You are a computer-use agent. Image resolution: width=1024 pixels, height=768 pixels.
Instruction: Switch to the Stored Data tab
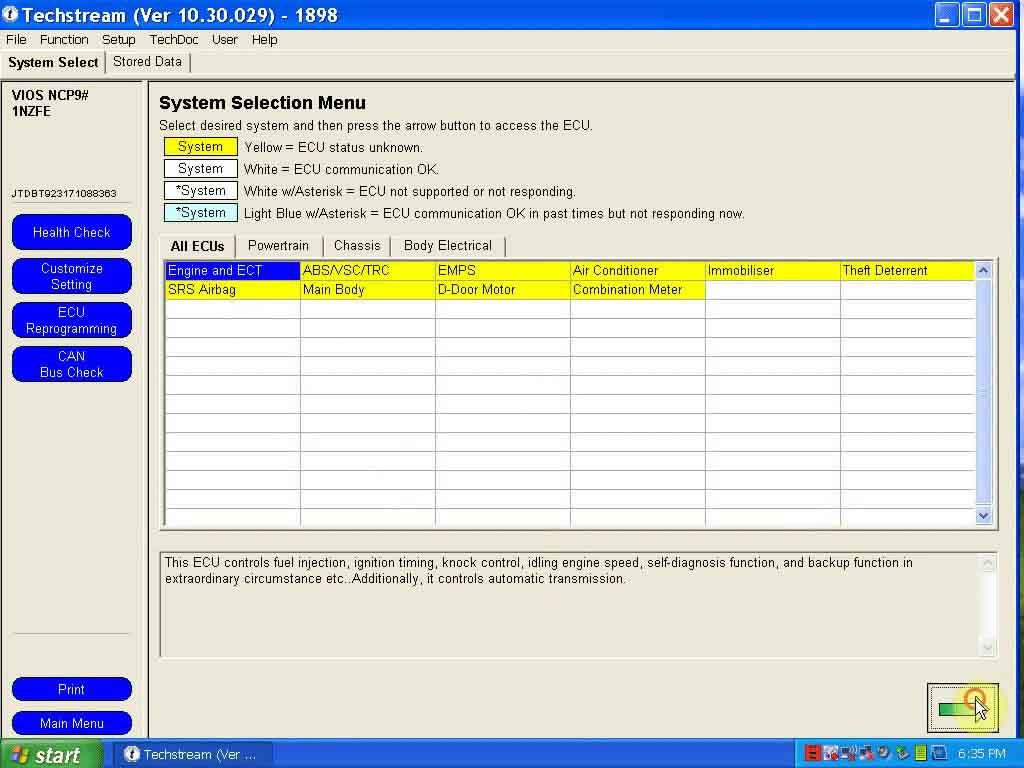pos(148,61)
